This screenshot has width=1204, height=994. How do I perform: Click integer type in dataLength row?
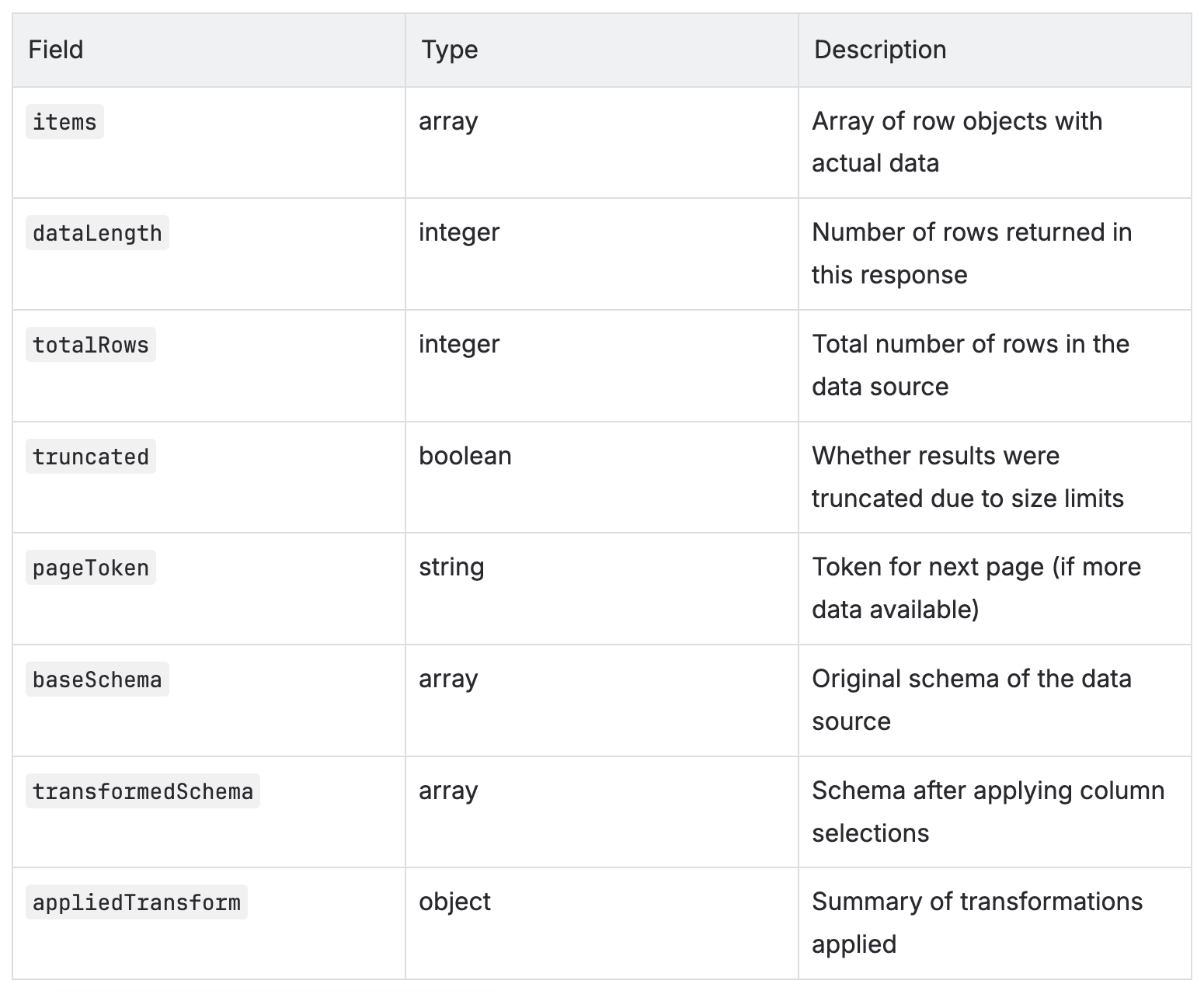(x=459, y=232)
